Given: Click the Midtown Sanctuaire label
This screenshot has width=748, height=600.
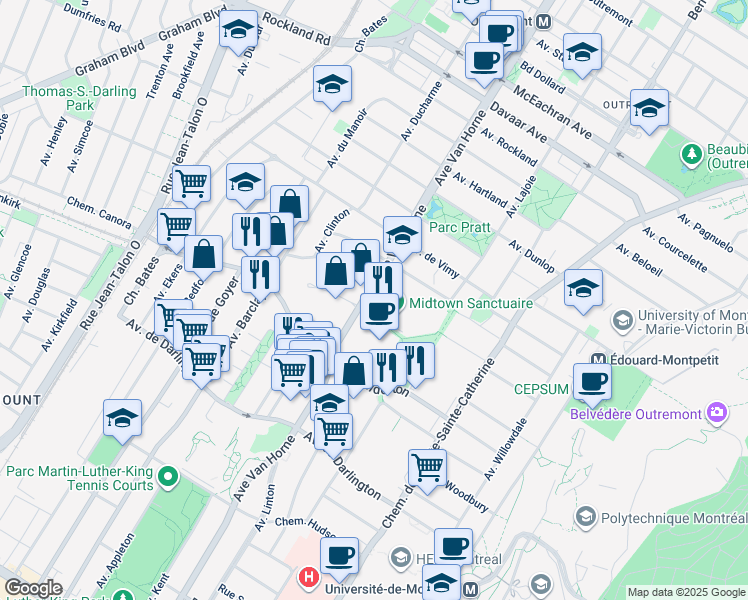Looking at the screenshot, I should [471, 303].
